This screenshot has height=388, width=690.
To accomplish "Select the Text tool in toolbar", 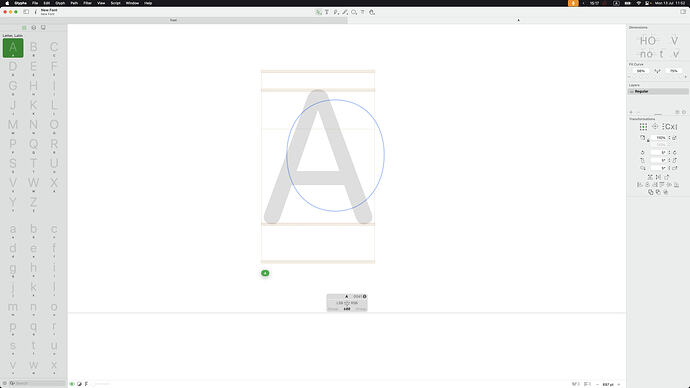I will [x=327, y=12].
